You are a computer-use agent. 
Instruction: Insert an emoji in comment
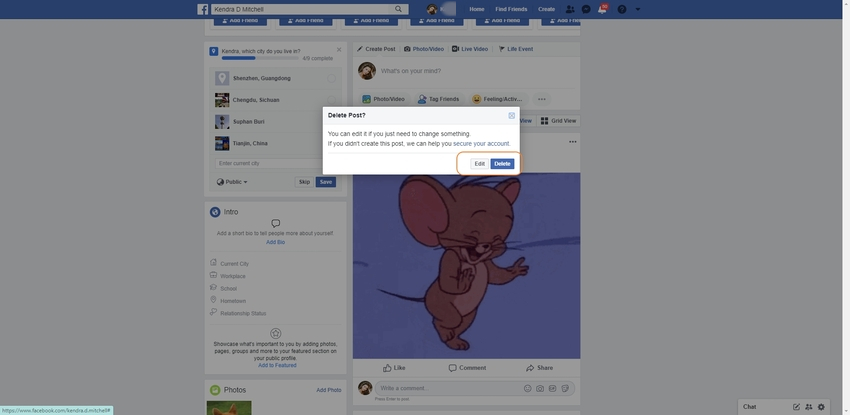[x=527, y=388]
